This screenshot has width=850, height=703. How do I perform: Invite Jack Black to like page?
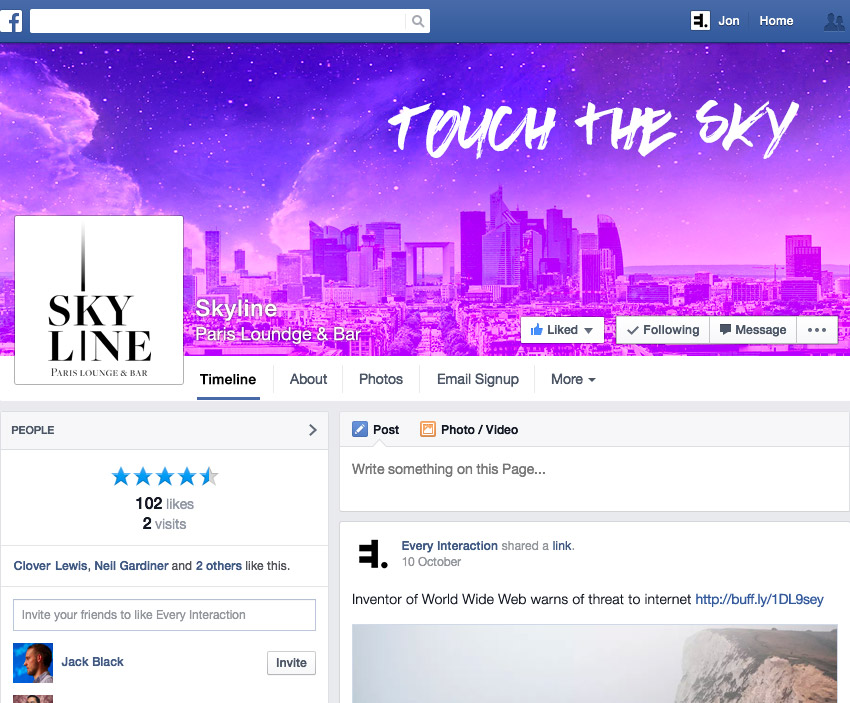pos(291,663)
